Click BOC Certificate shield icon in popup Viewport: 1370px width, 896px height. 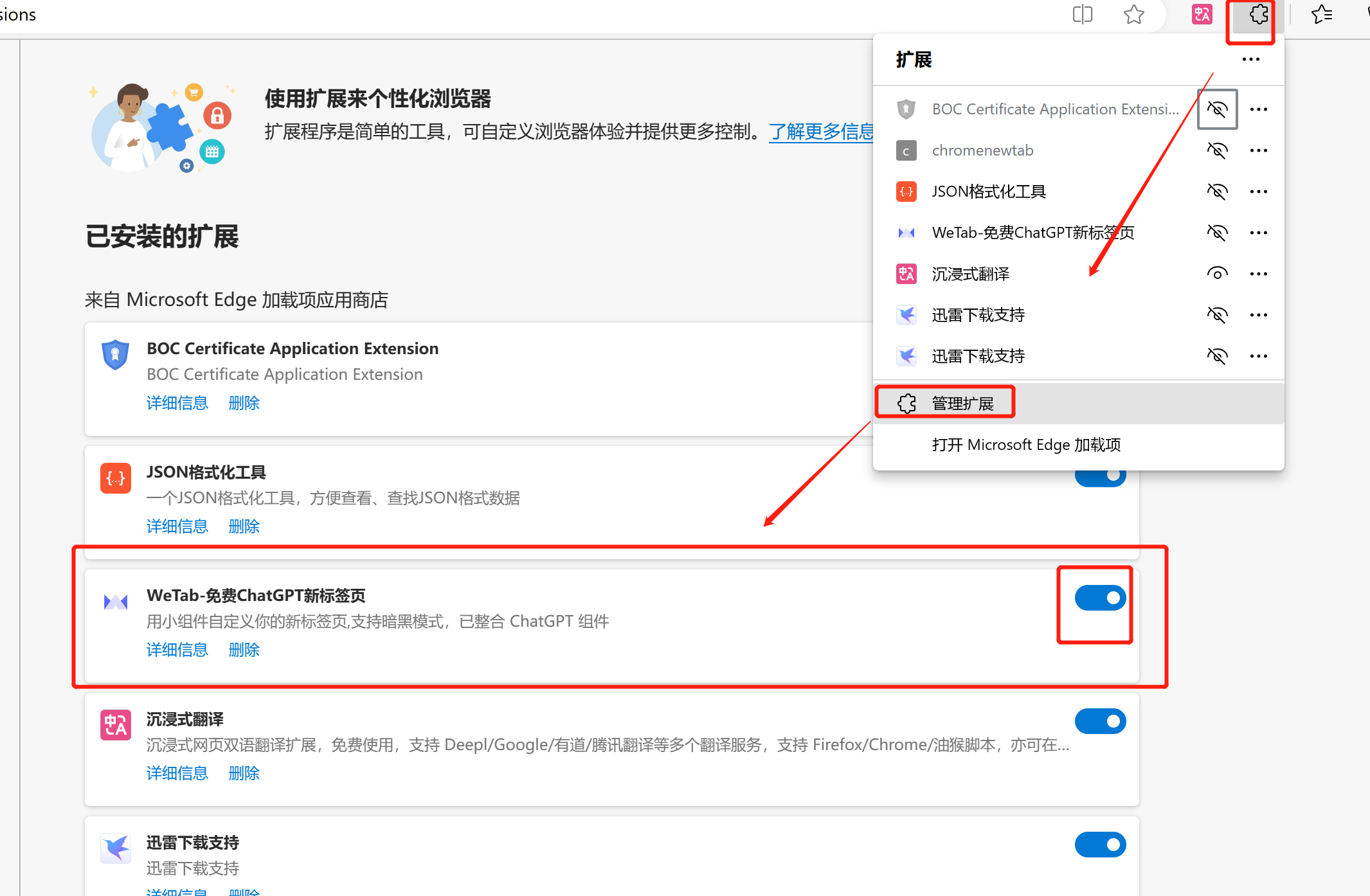906,109
